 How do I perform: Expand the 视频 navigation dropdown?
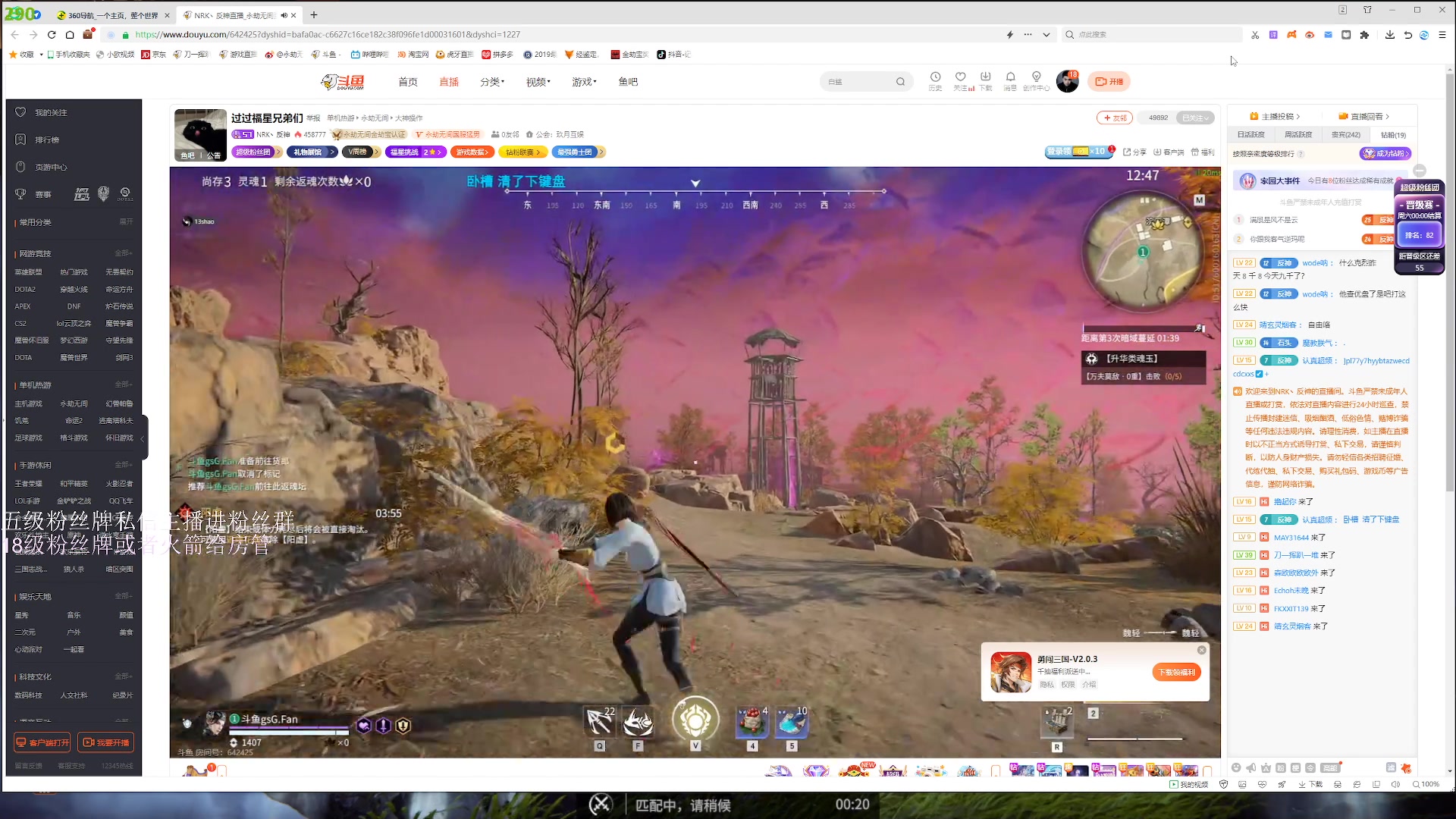(x=538, y=82)
